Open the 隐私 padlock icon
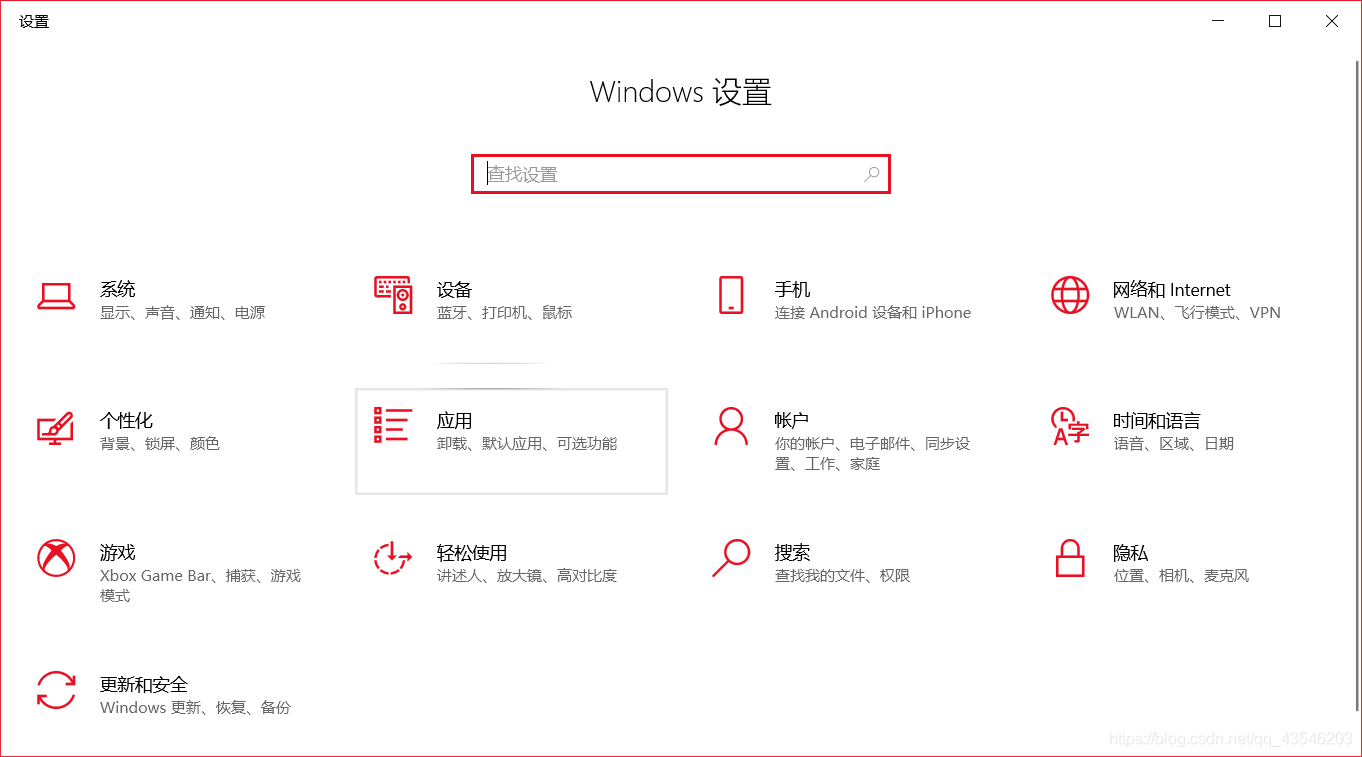1362x757 pixels. click(1070, 558)
